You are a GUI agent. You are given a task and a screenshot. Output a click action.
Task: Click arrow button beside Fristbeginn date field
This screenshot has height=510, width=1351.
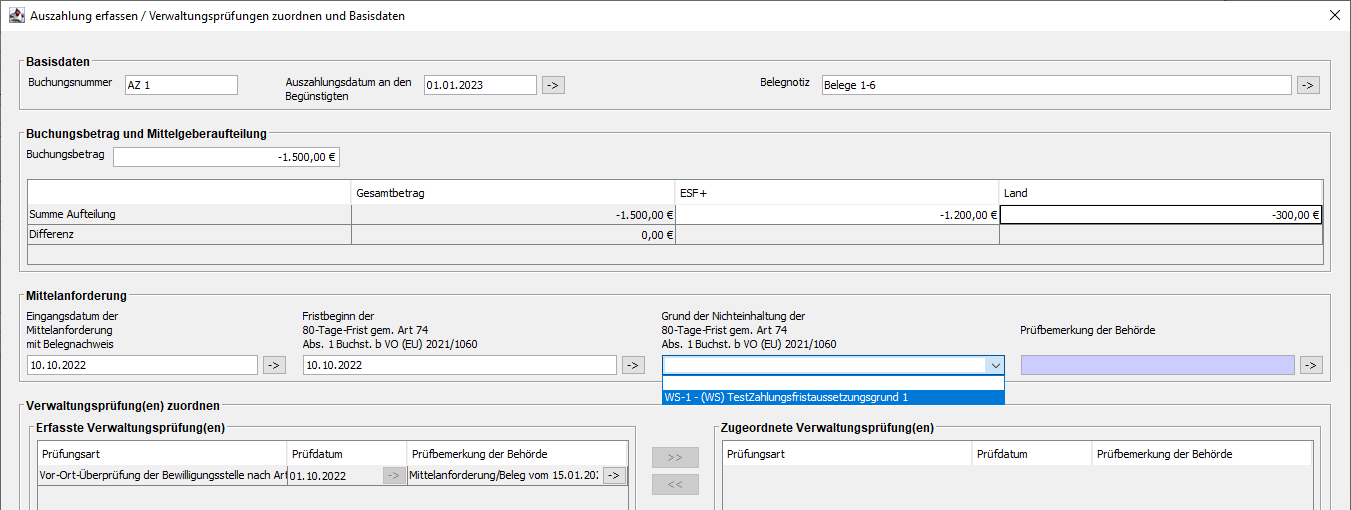click(632, 365)
